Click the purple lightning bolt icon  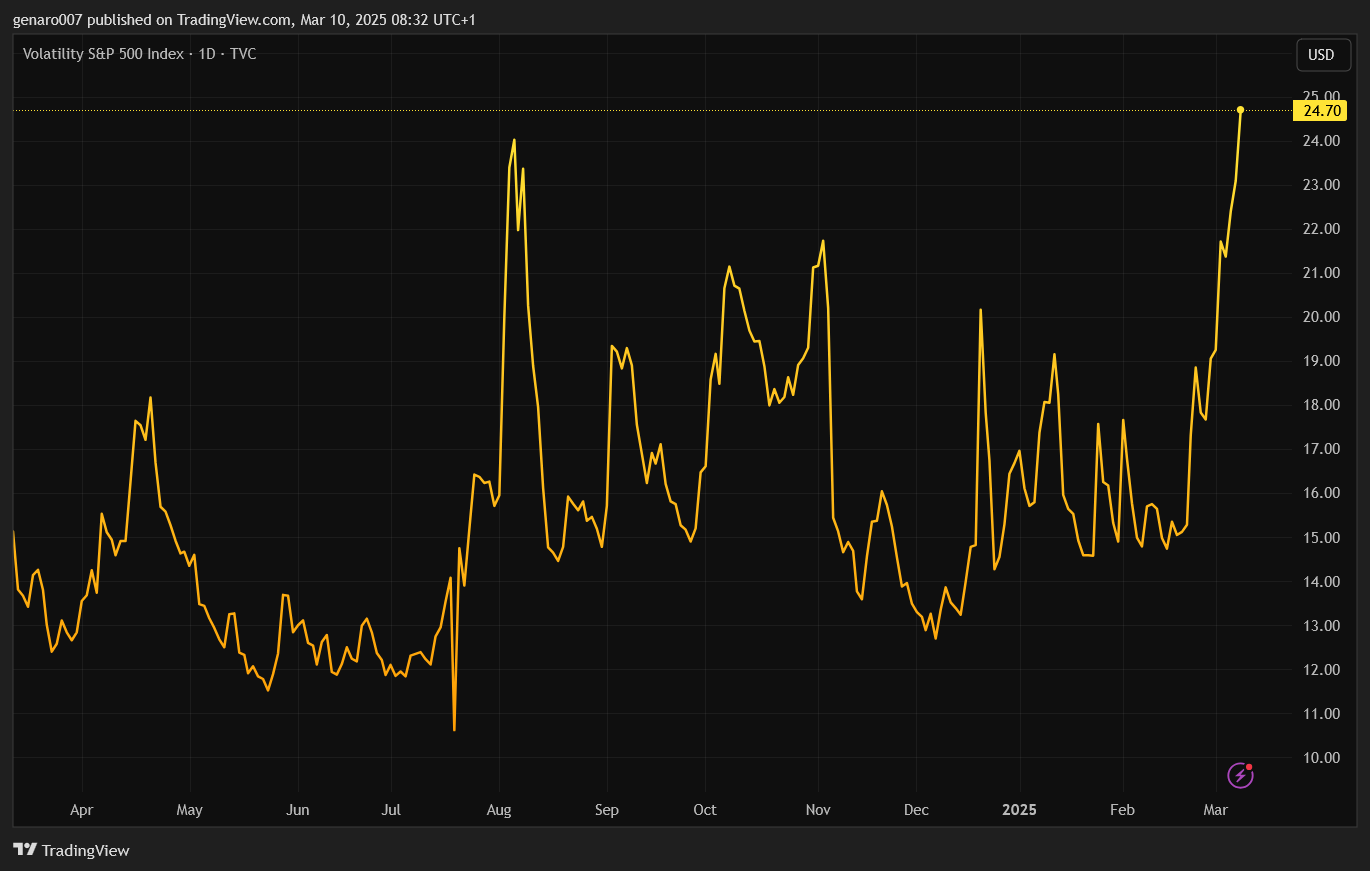point(1241,774)
